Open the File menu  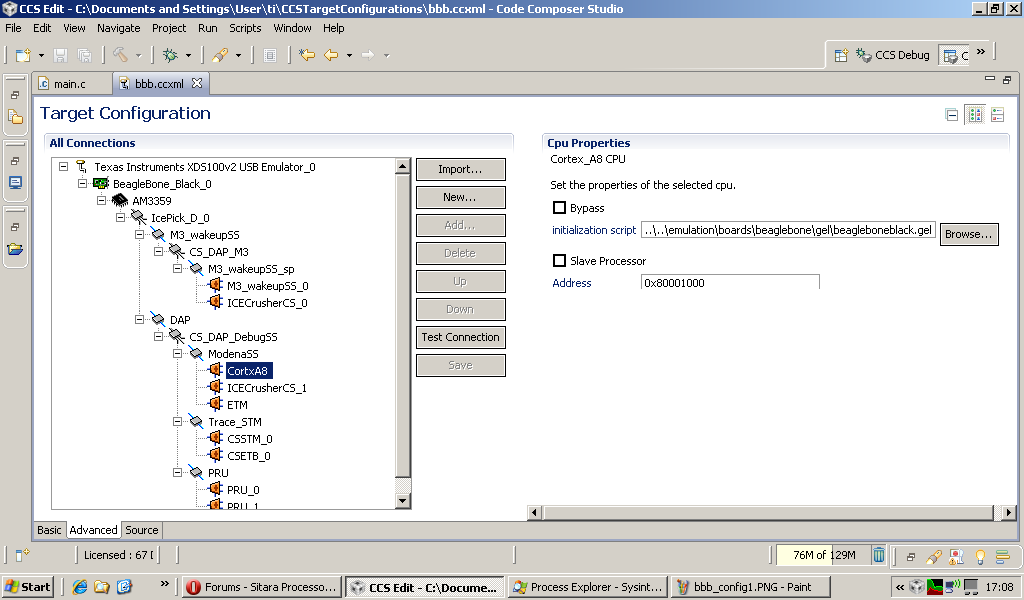[x=13, y=28]
